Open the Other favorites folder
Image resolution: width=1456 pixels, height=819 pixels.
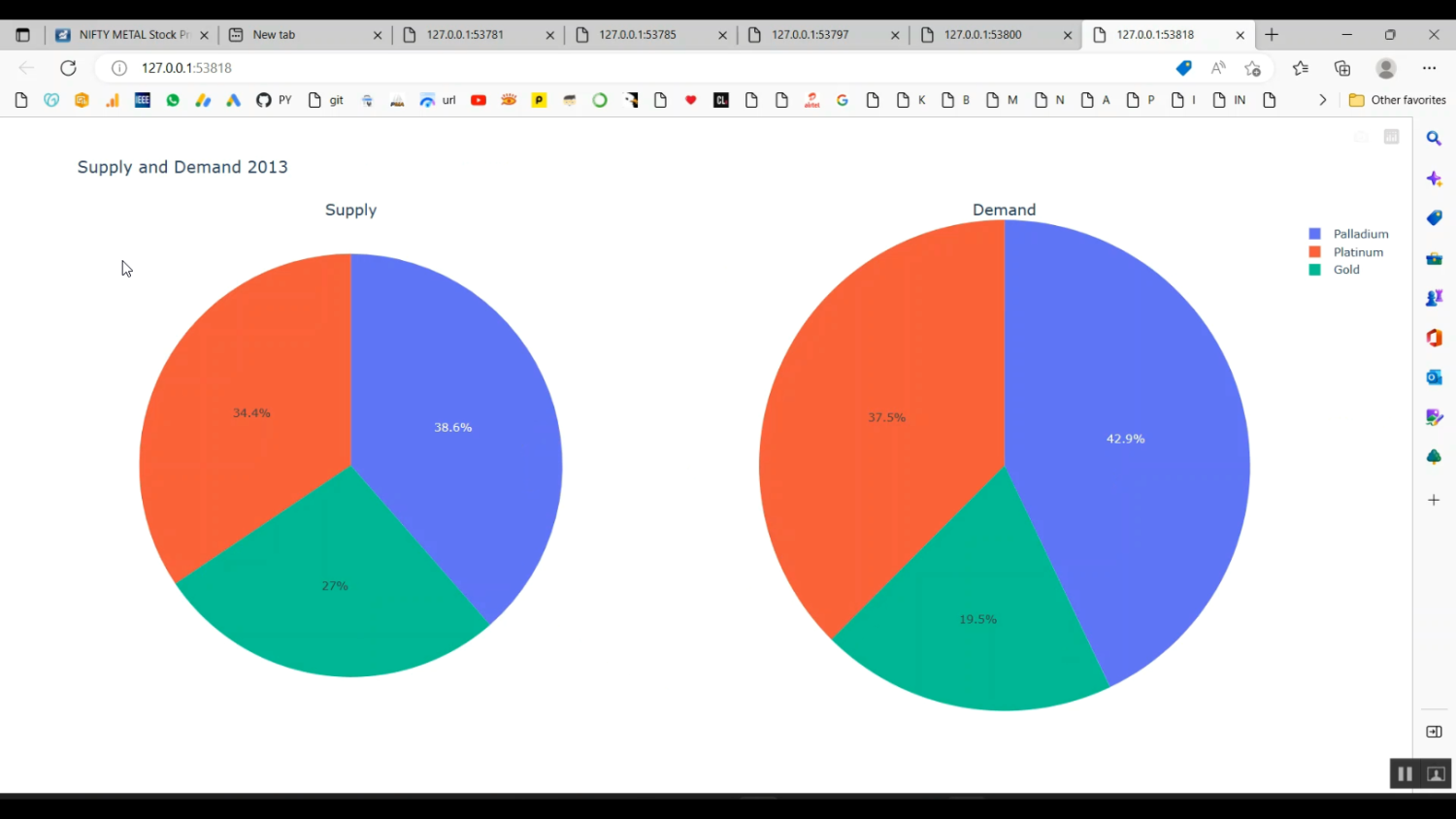(1398, 100)
